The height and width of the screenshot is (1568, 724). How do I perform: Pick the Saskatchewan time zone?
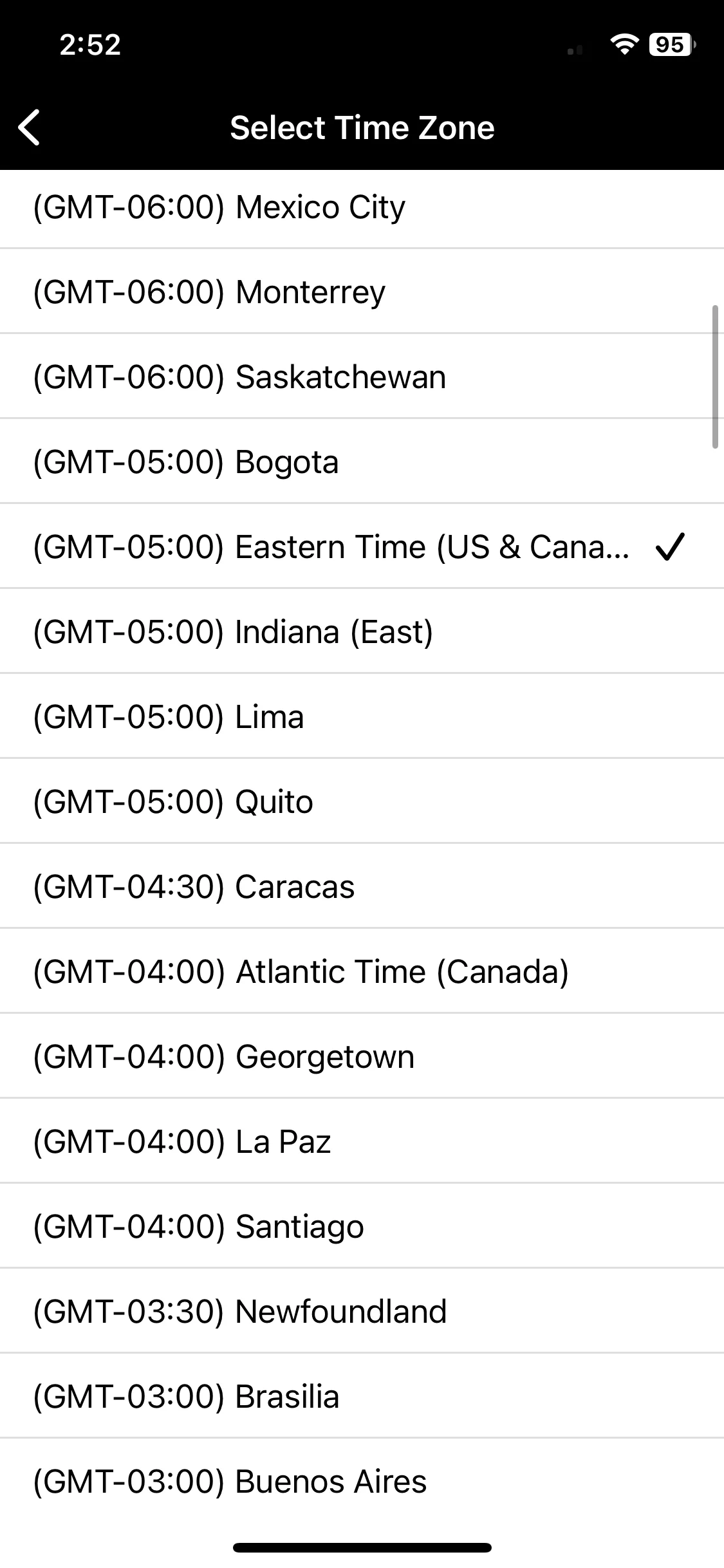[x=362, y=376]
